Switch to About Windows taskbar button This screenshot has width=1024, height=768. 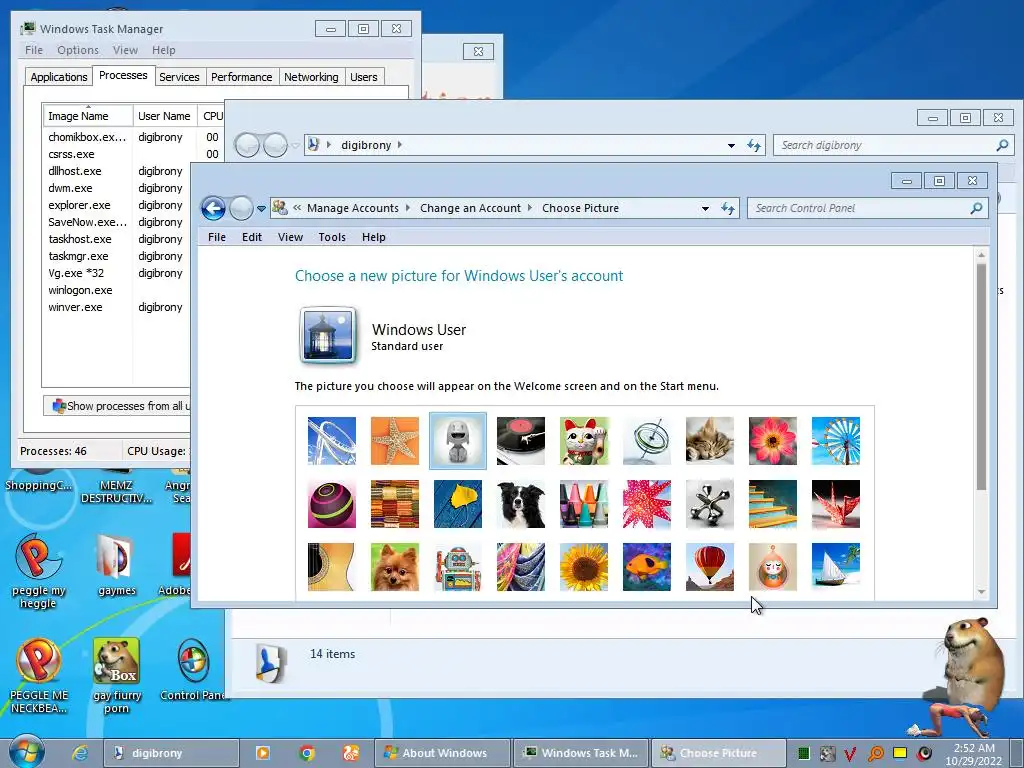click(x=442, y=753)
